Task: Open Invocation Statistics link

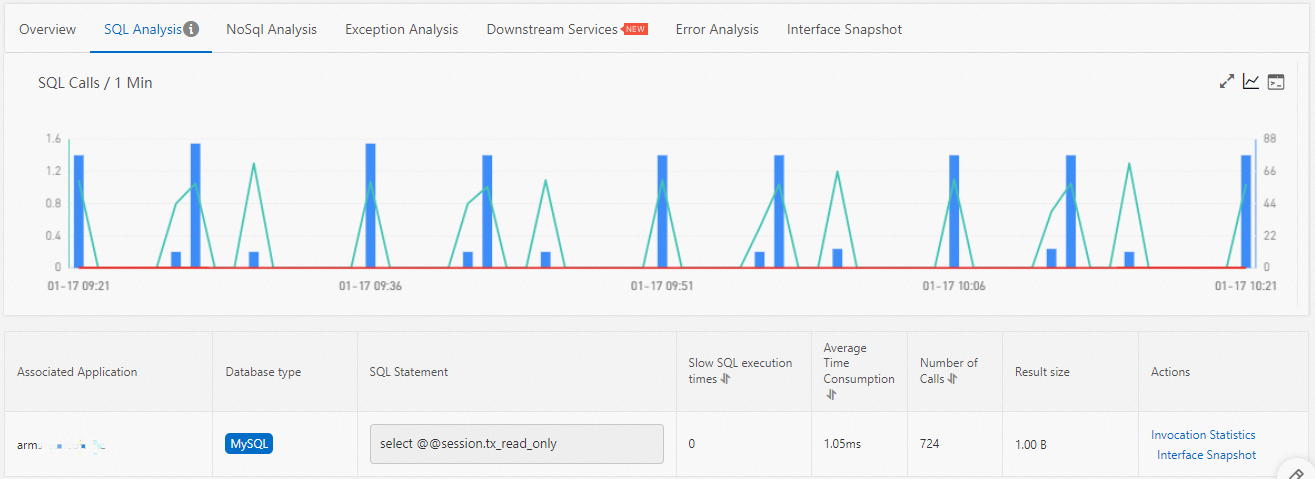Action: coord(1203,435)
